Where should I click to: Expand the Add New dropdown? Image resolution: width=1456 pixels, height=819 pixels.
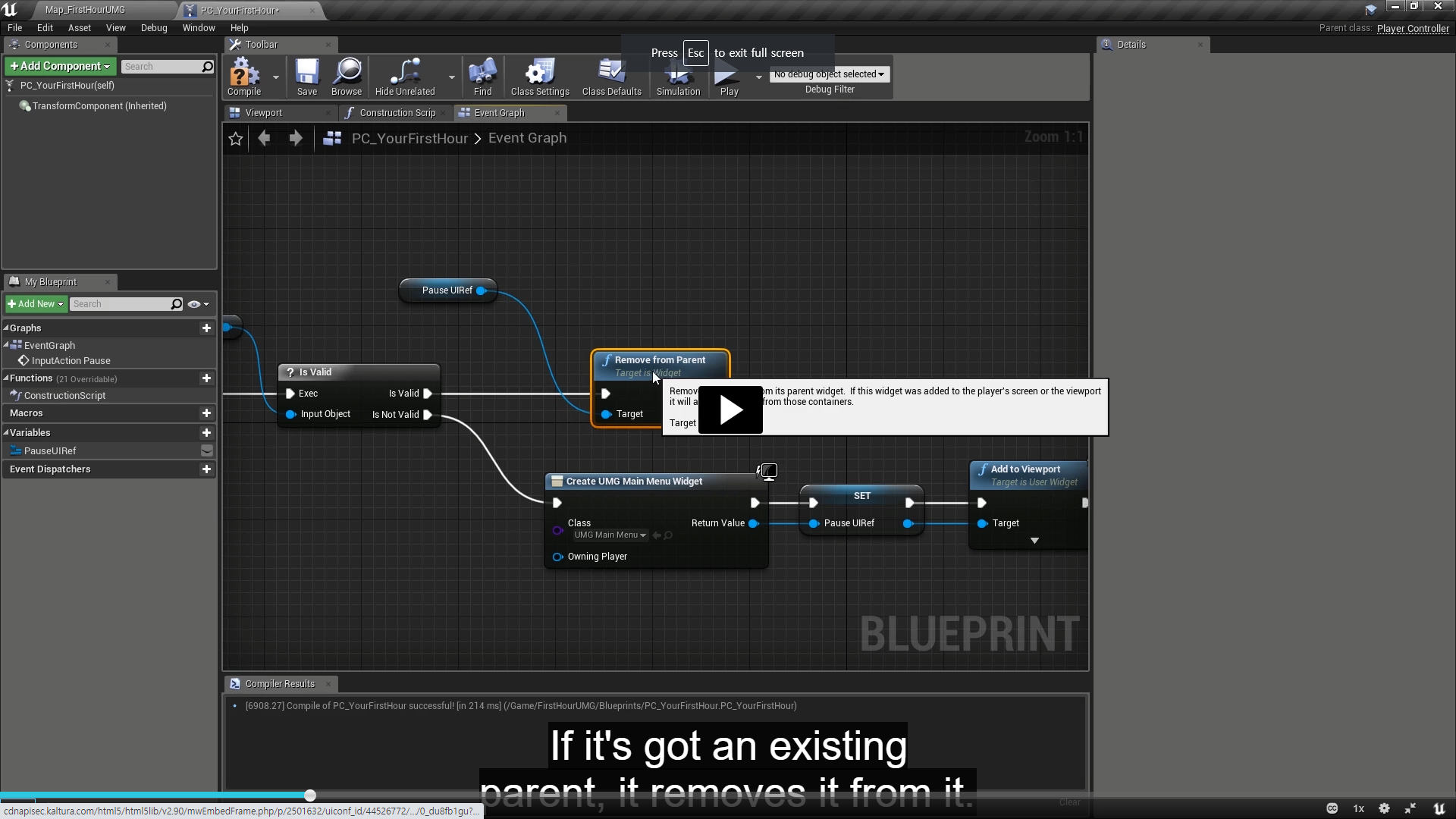pyautogui.click(x=36, y=304)
